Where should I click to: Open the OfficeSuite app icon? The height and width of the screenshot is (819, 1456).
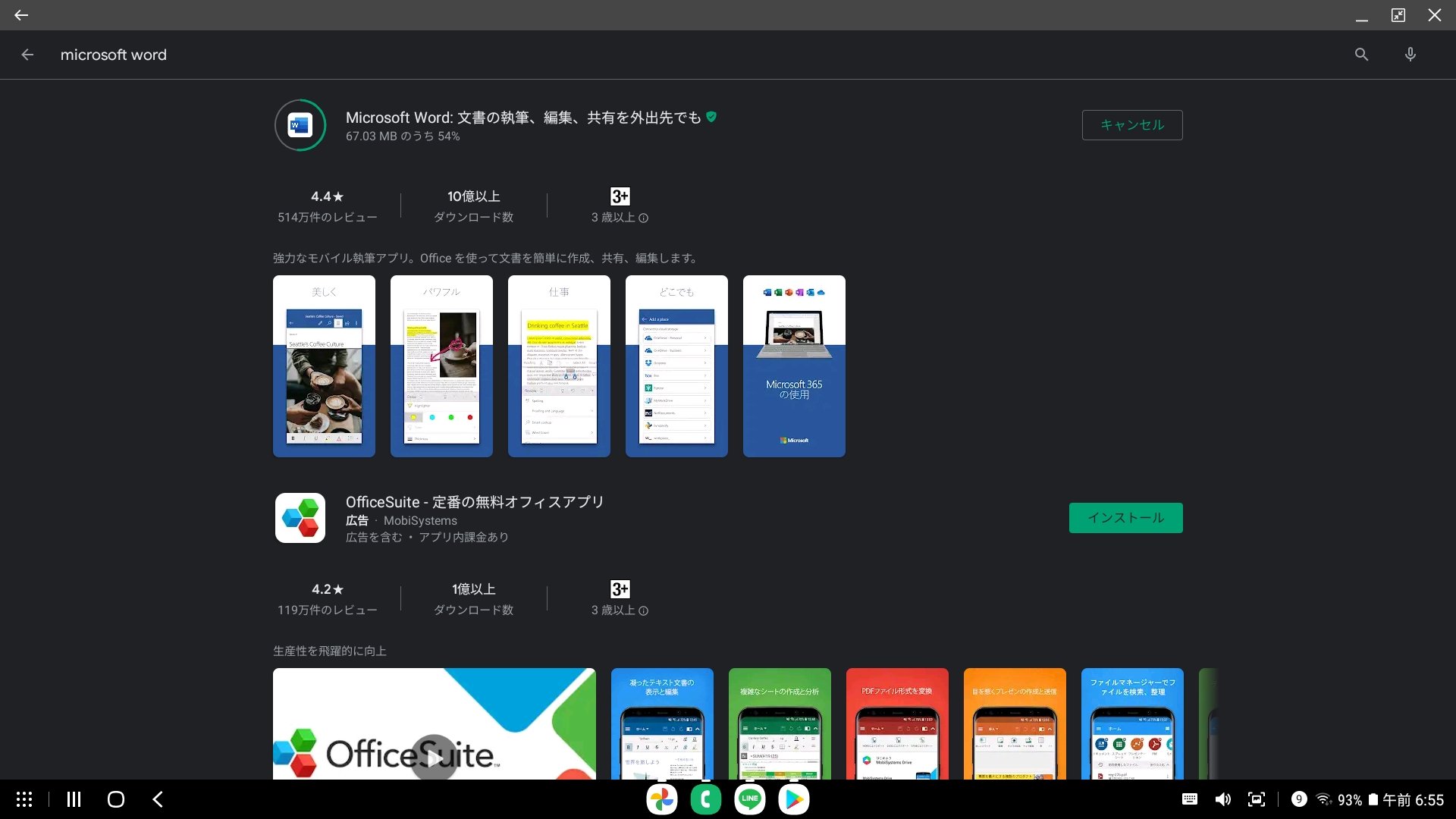300,518
